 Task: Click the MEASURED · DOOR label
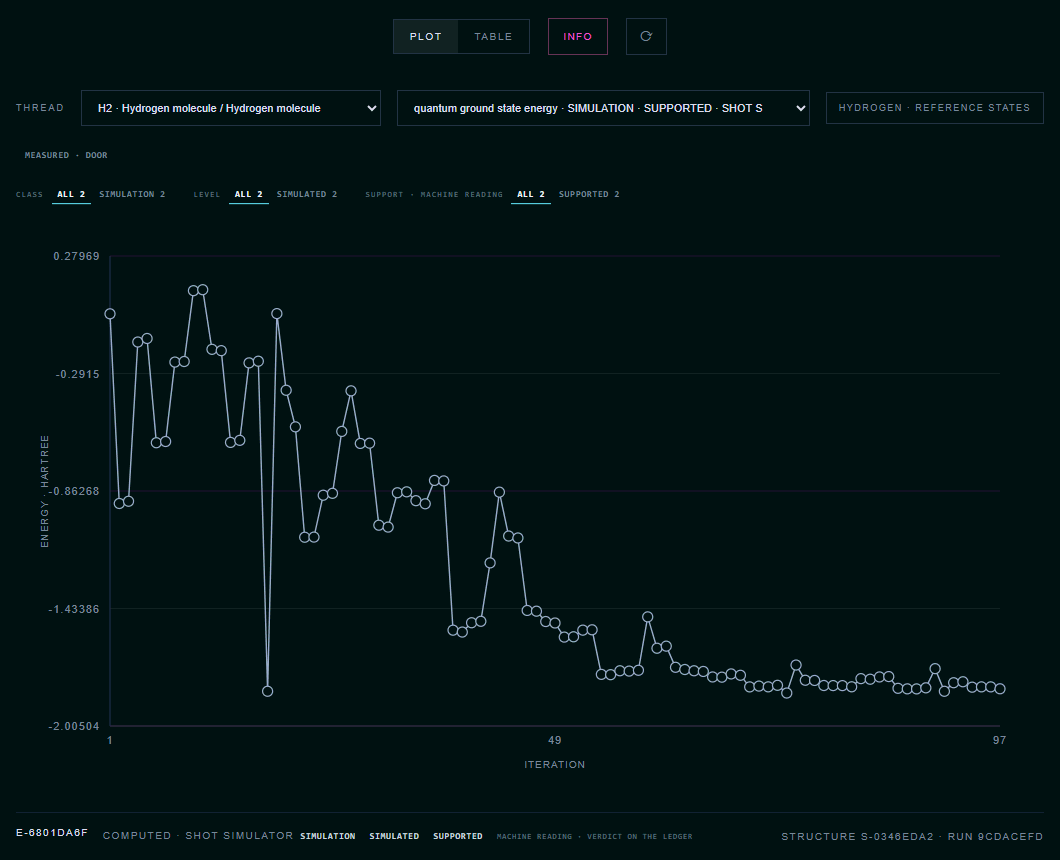pyautogui.click(x=66, y=156)
